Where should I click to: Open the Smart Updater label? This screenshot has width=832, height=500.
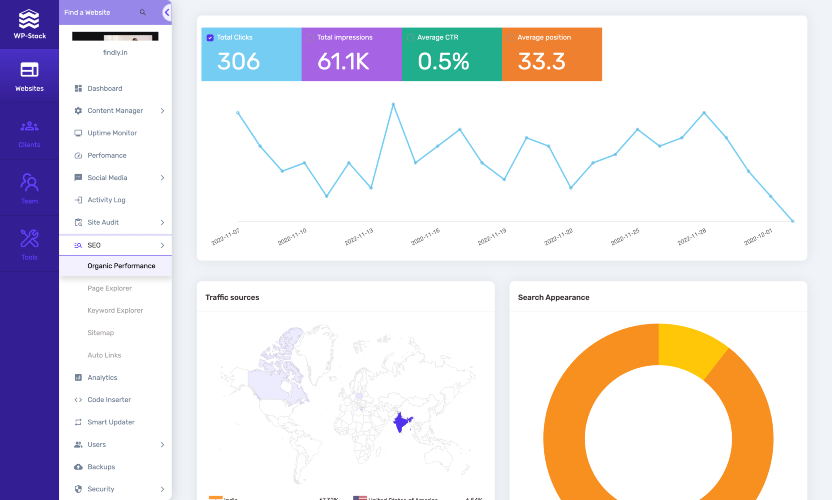click(x=111, y=422)
